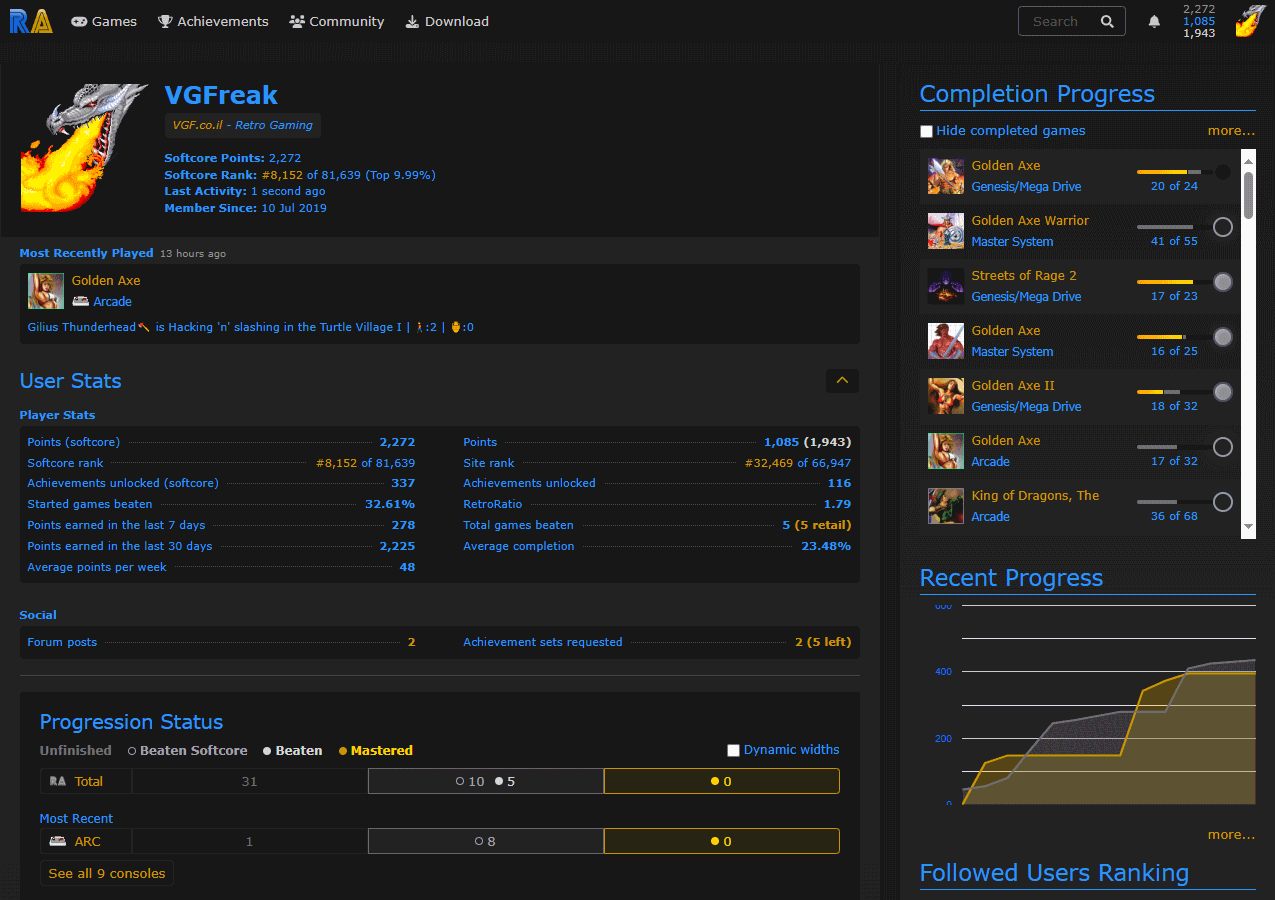Open Streets of Rage 2 game icon
1275x900 pixels.
946,286
